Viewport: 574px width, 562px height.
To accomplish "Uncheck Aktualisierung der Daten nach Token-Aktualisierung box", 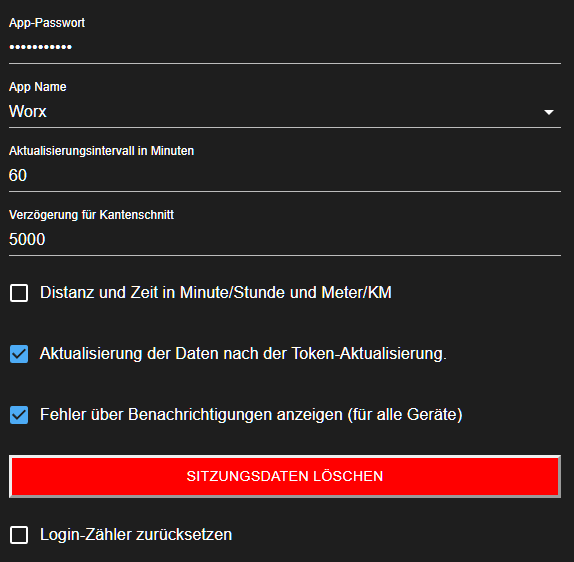I will (x=19, y=354).
